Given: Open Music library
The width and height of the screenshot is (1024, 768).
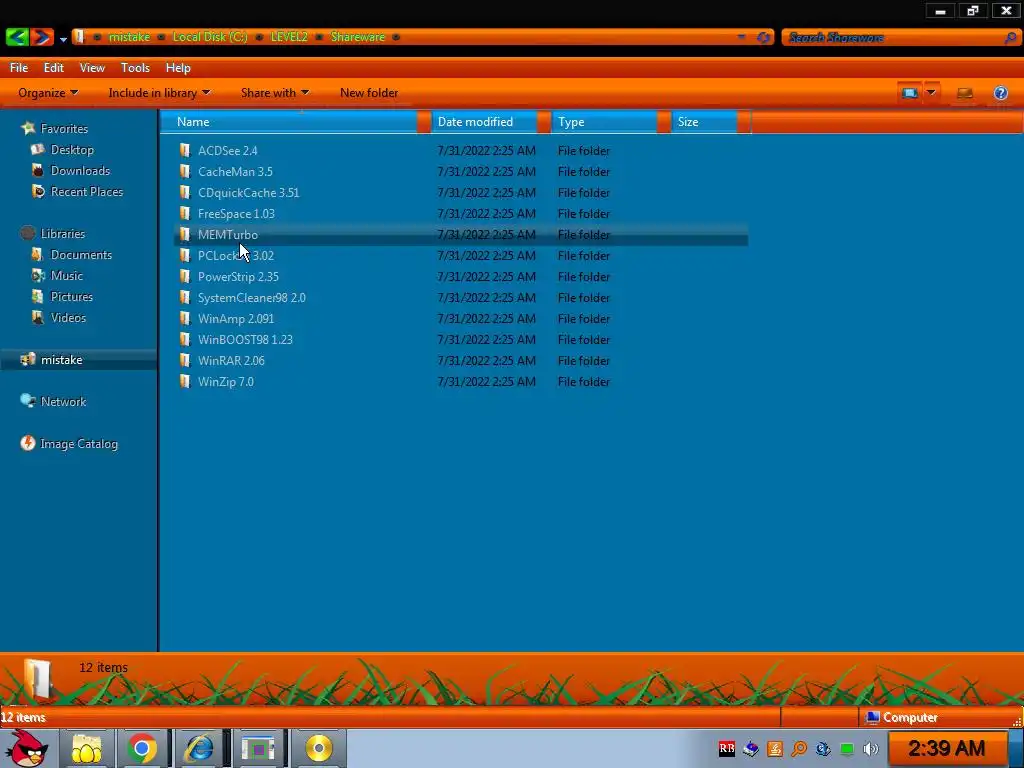Looking at the screenshot, I should pyautogui.click(x=67, y=276).
